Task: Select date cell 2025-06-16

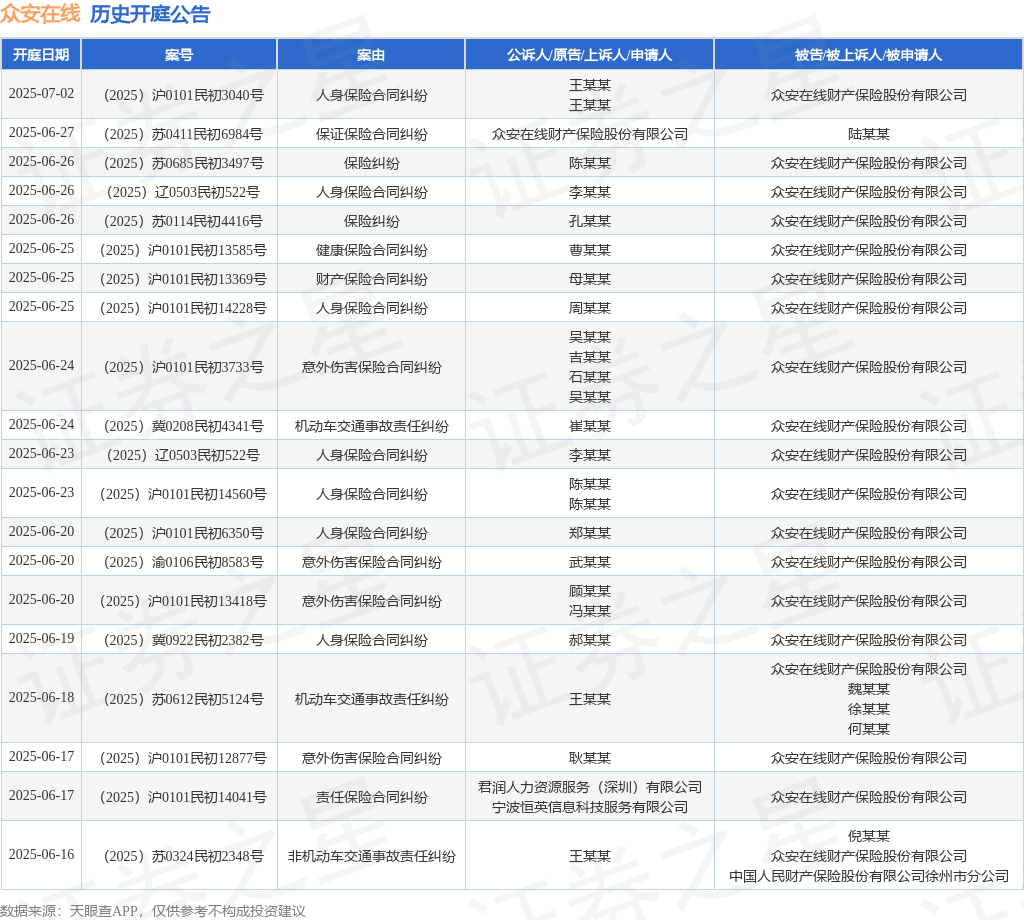Action: tap(41, 854)
